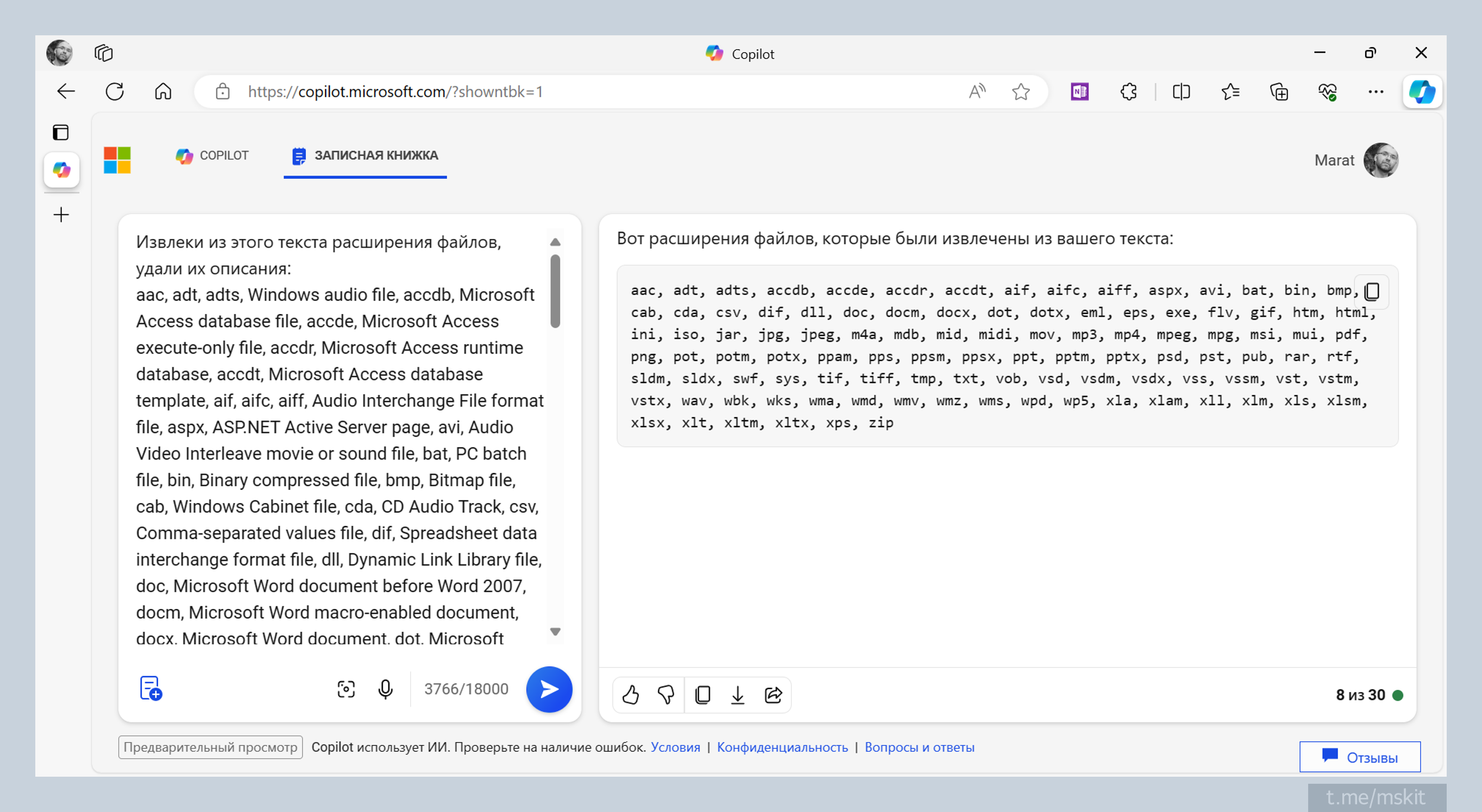Open the Условия link
1482x812 pixels.
[x=675, y=747]
